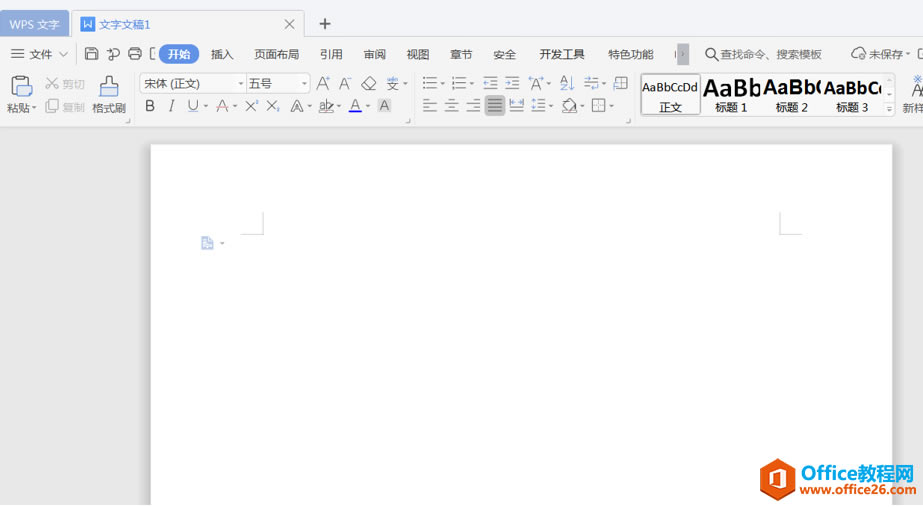Click the strikethrough A icon

coord(222,106)
